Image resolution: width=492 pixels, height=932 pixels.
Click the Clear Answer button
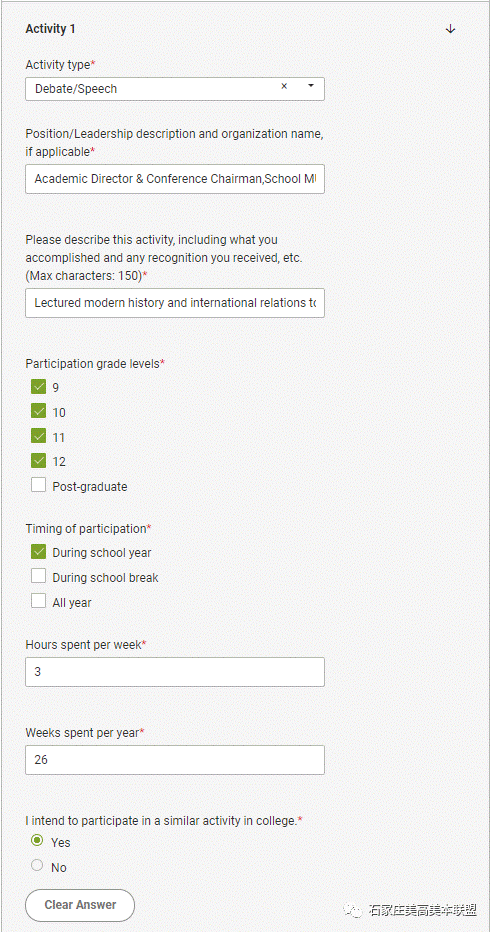pyautogui.click(x=80, y=905)
